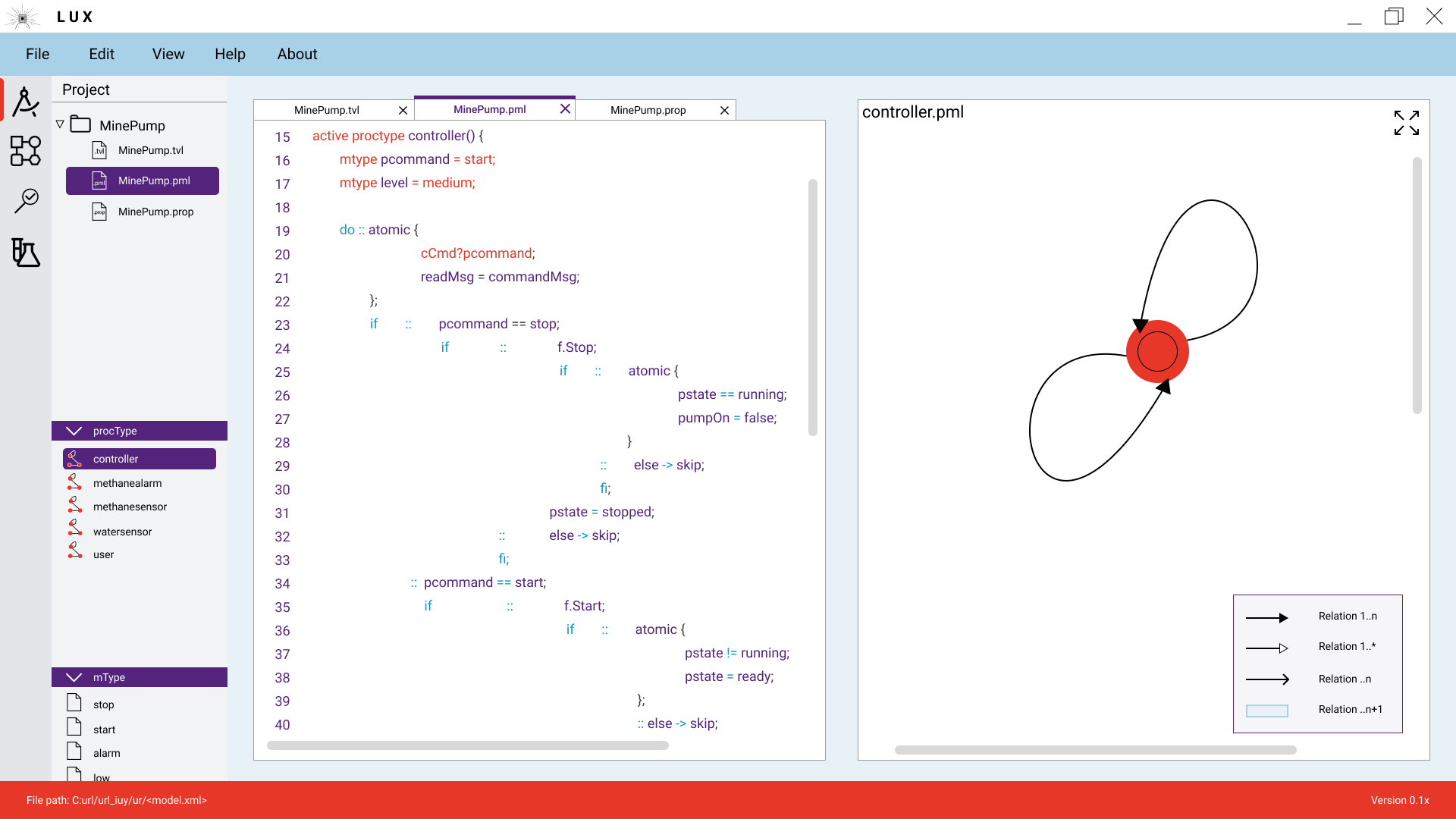Select alarm in mType list

point(106,753)
